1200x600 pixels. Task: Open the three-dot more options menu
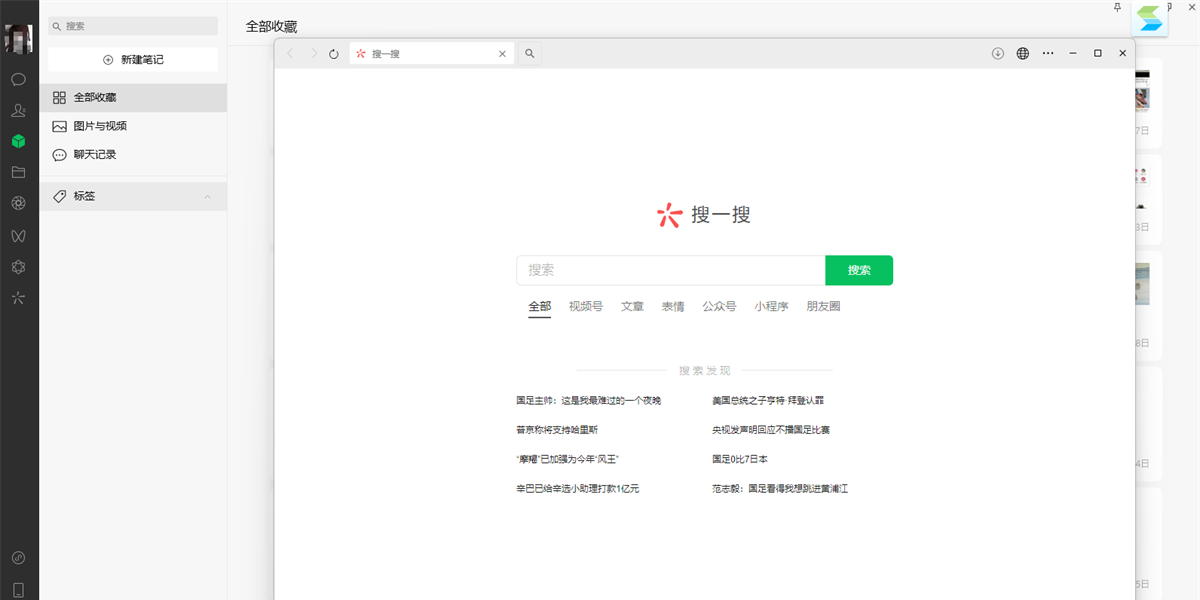pyautogui.click(x=1047, y=54)
